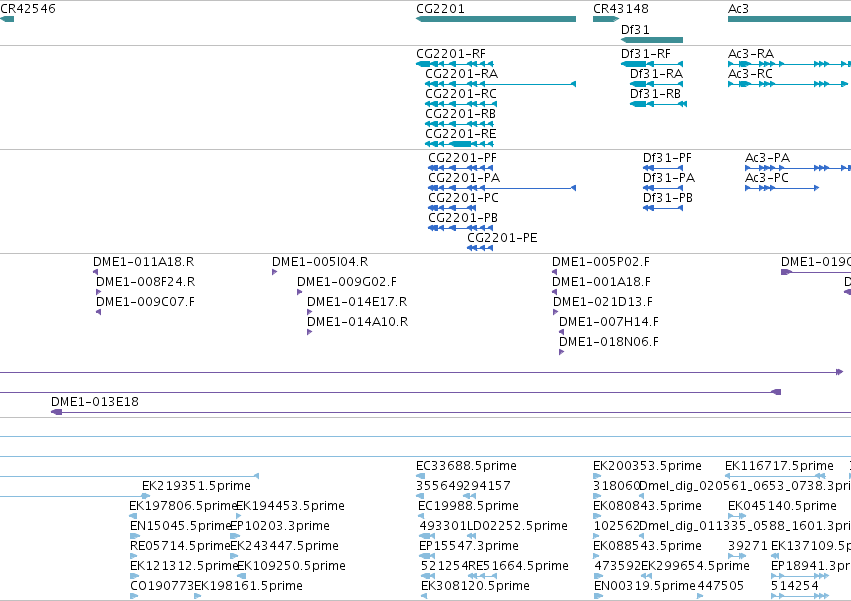Select clone end DME1-009C07.F
Screen dimensions: 851x601
[98, 312]
